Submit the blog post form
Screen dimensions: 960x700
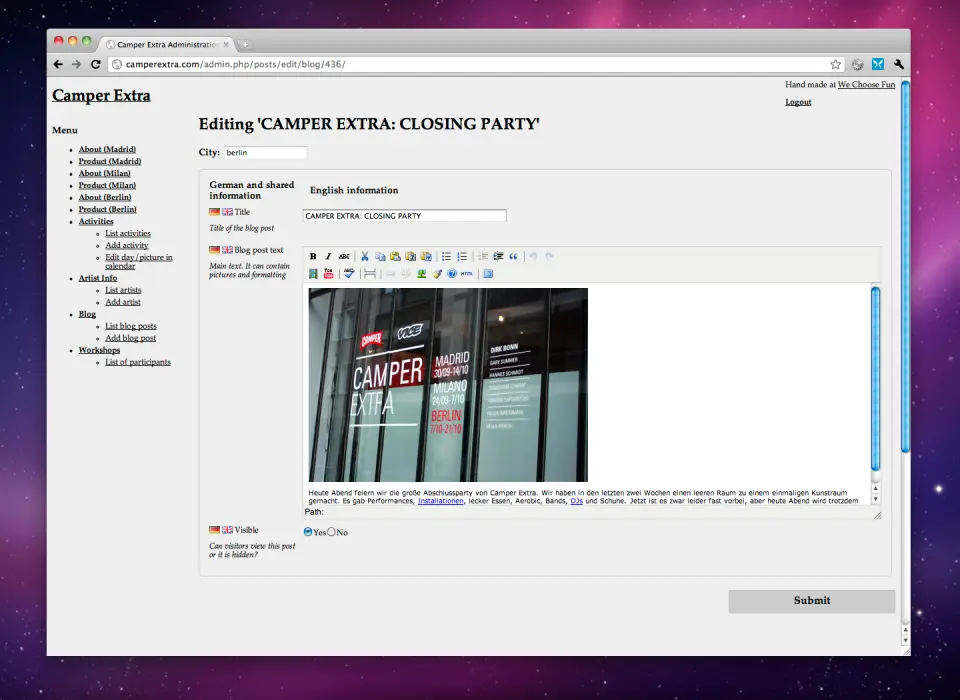click(x=812, y=601)
